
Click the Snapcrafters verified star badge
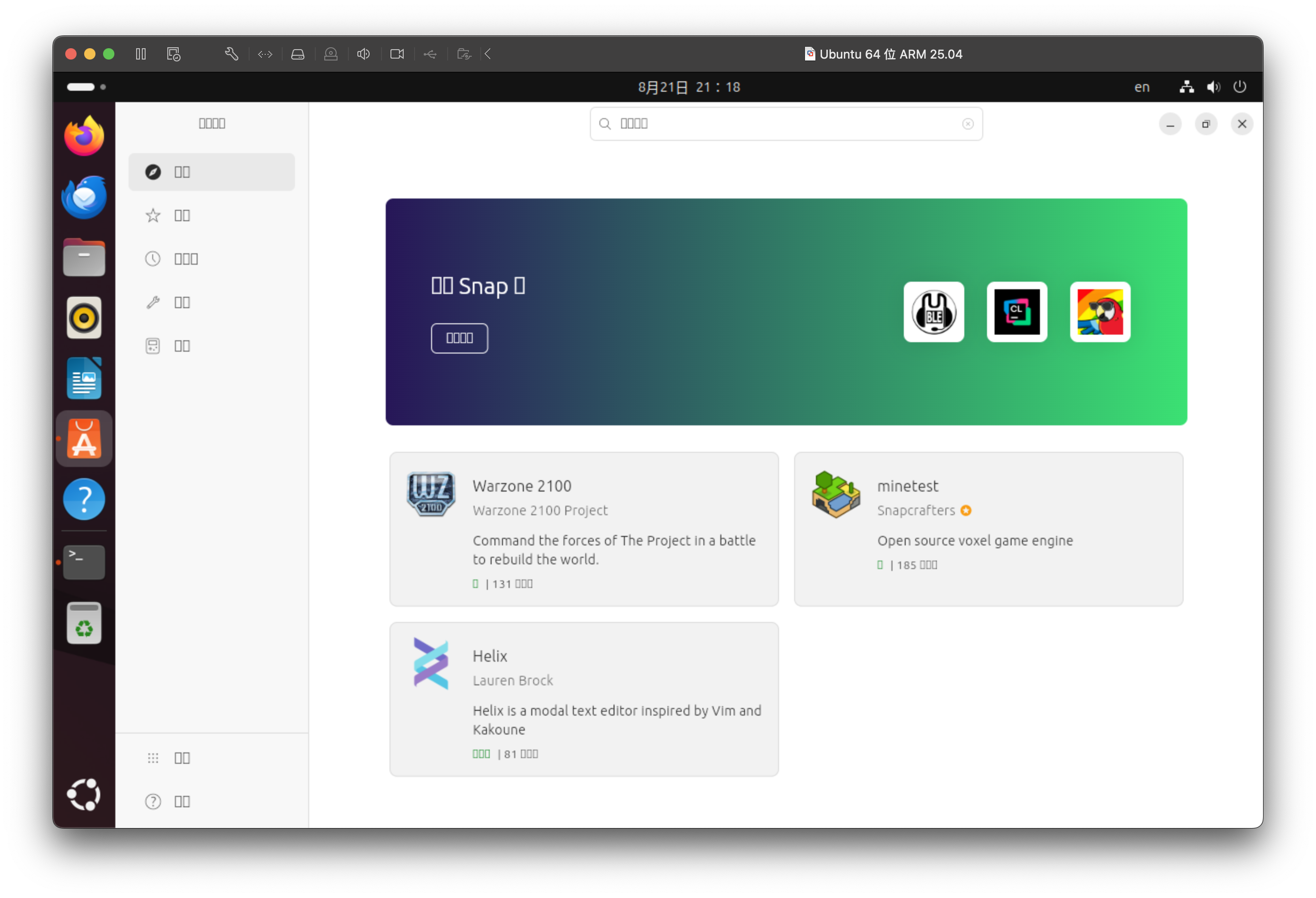pyautogui.click(x=966, y=510)
